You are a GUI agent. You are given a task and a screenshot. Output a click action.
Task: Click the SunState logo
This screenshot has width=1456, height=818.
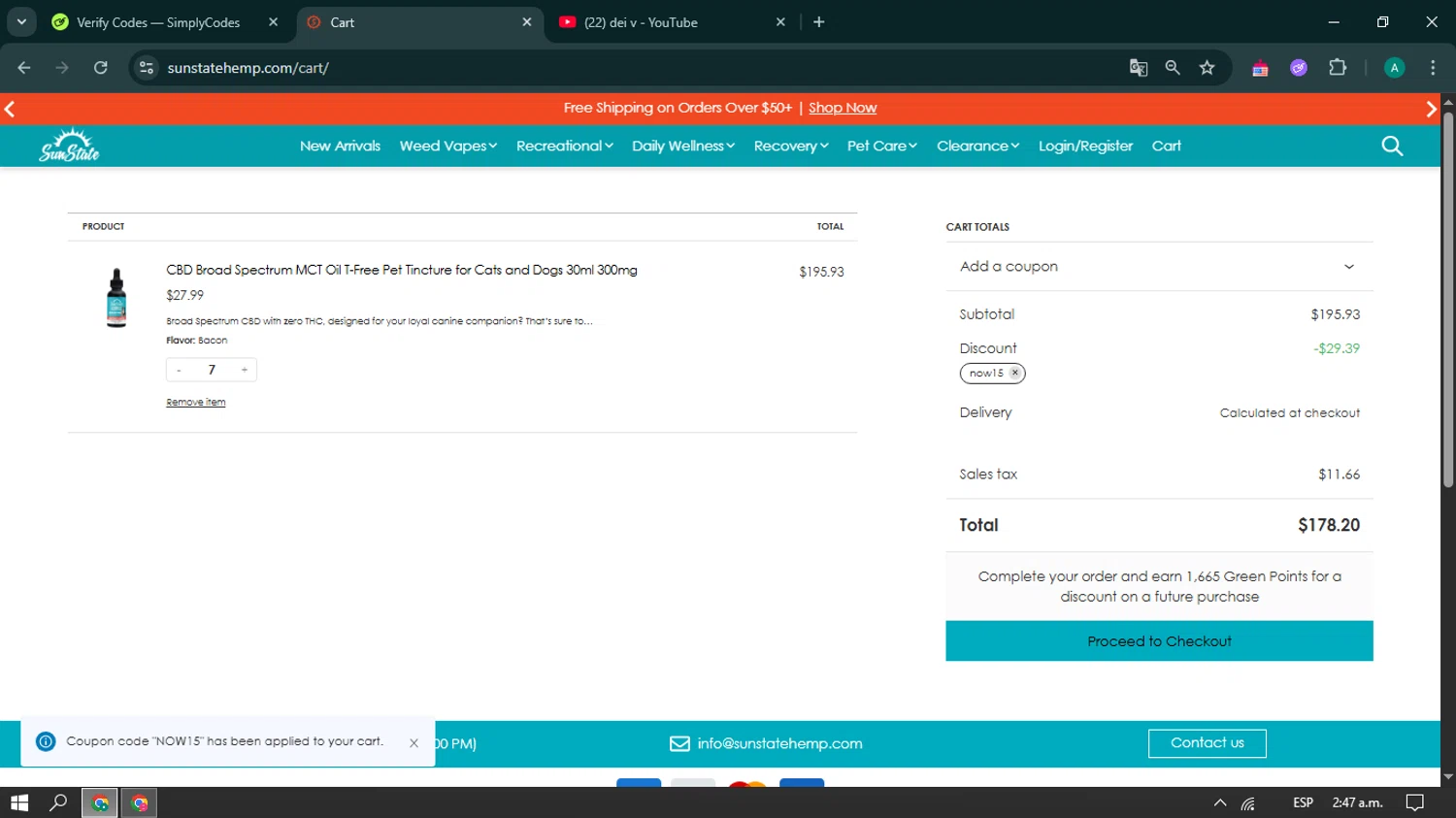[69, 146]
